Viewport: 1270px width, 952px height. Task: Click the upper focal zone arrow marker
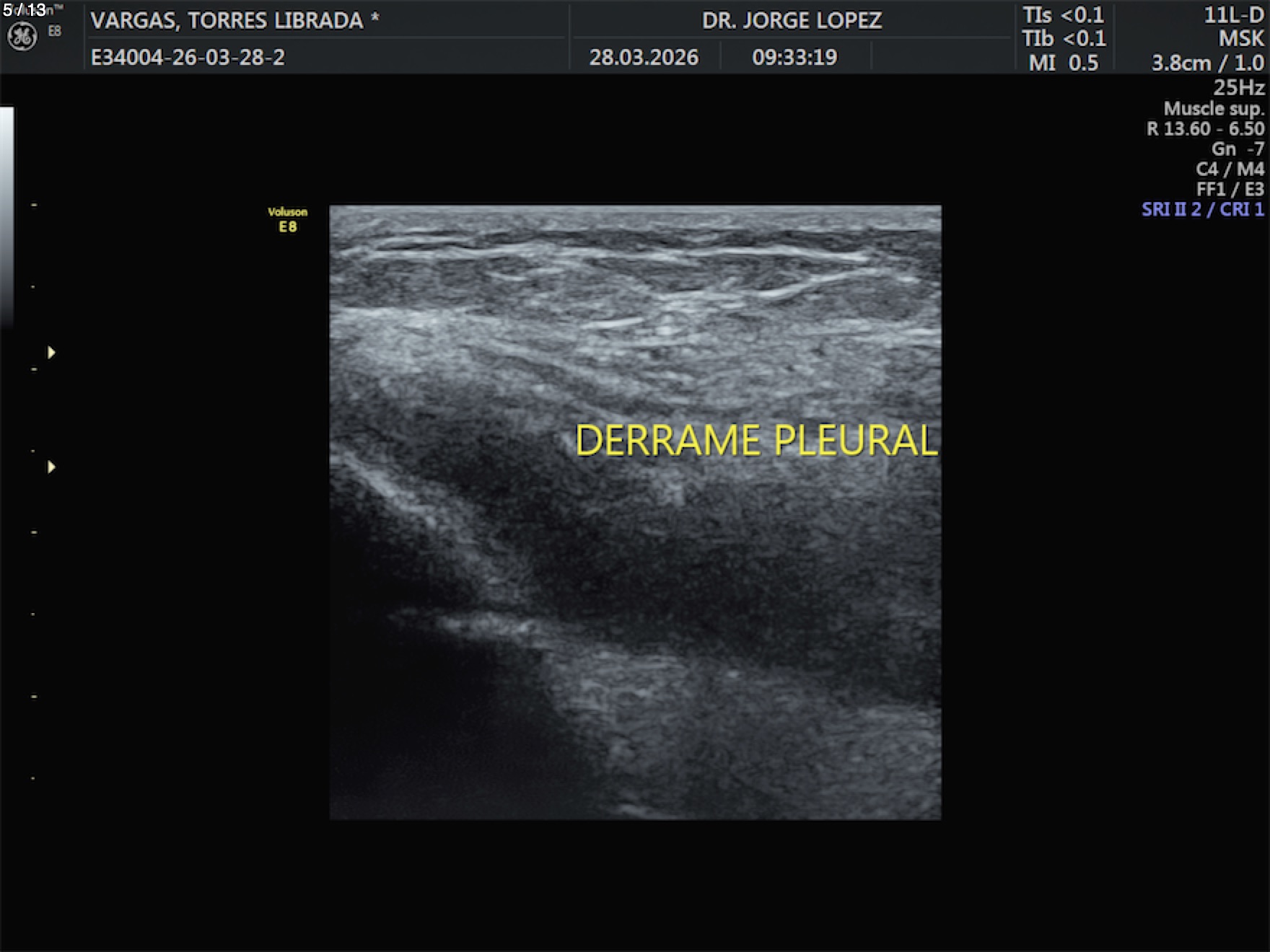tap(51, 353)
